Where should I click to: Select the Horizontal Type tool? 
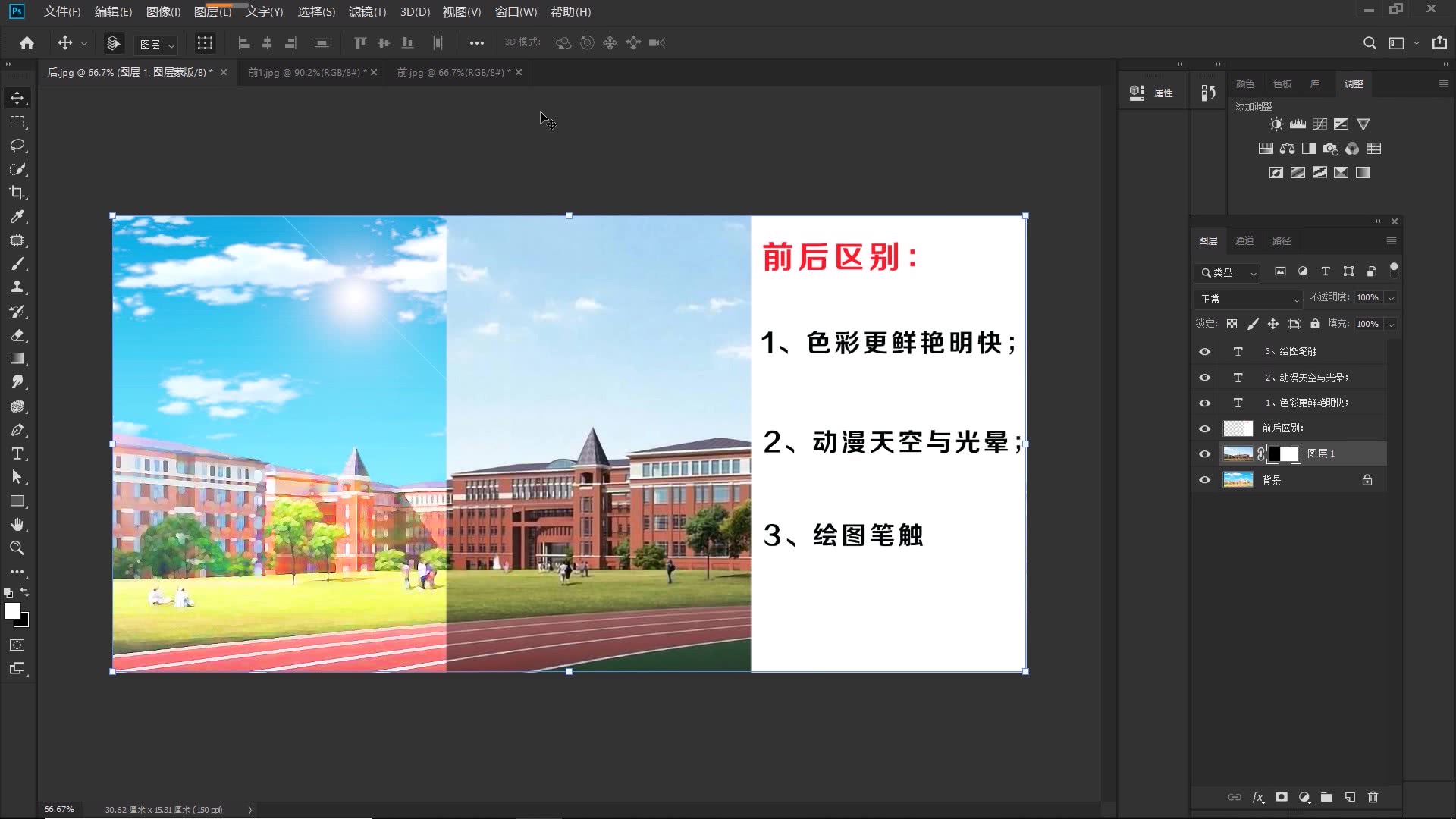pyautogui.click(x=17, y=453)
